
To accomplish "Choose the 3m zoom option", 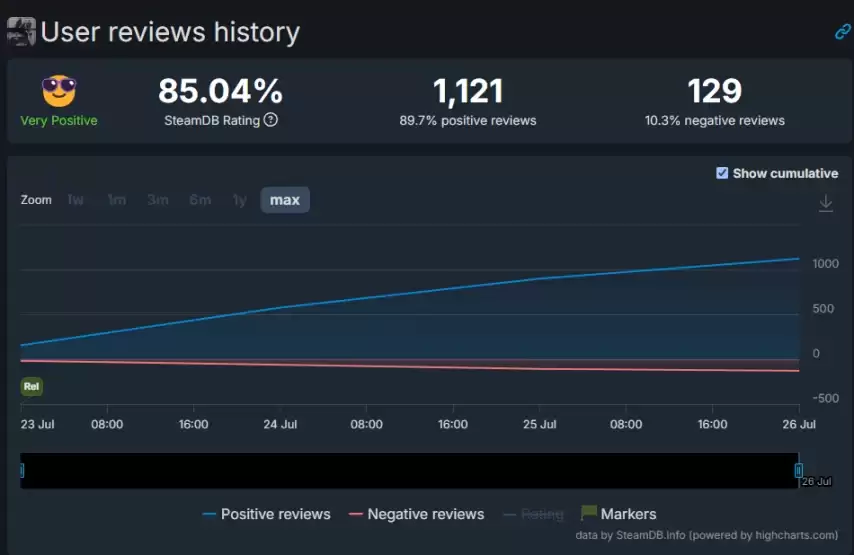I will (158, 200).
